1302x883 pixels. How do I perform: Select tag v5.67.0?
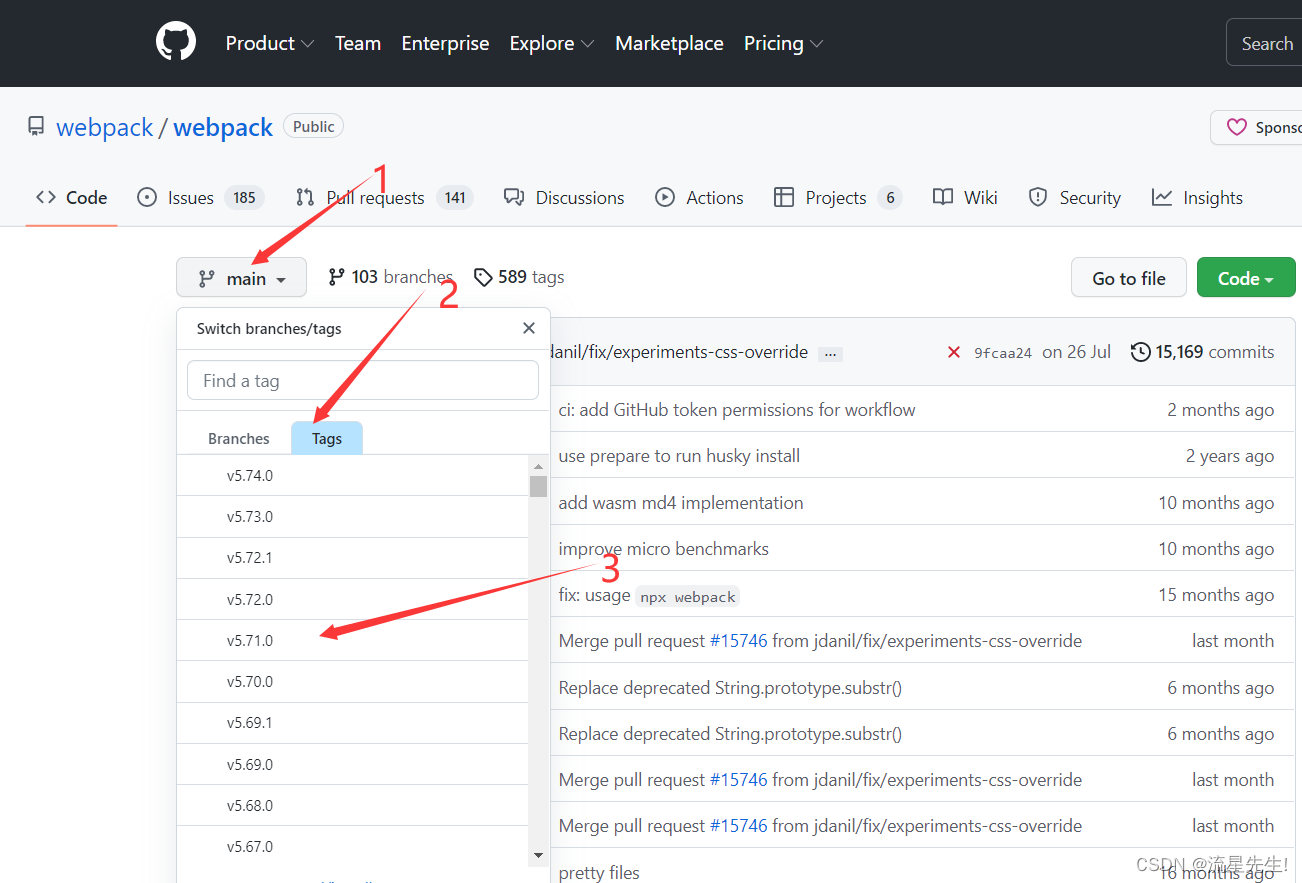point(353,846)
